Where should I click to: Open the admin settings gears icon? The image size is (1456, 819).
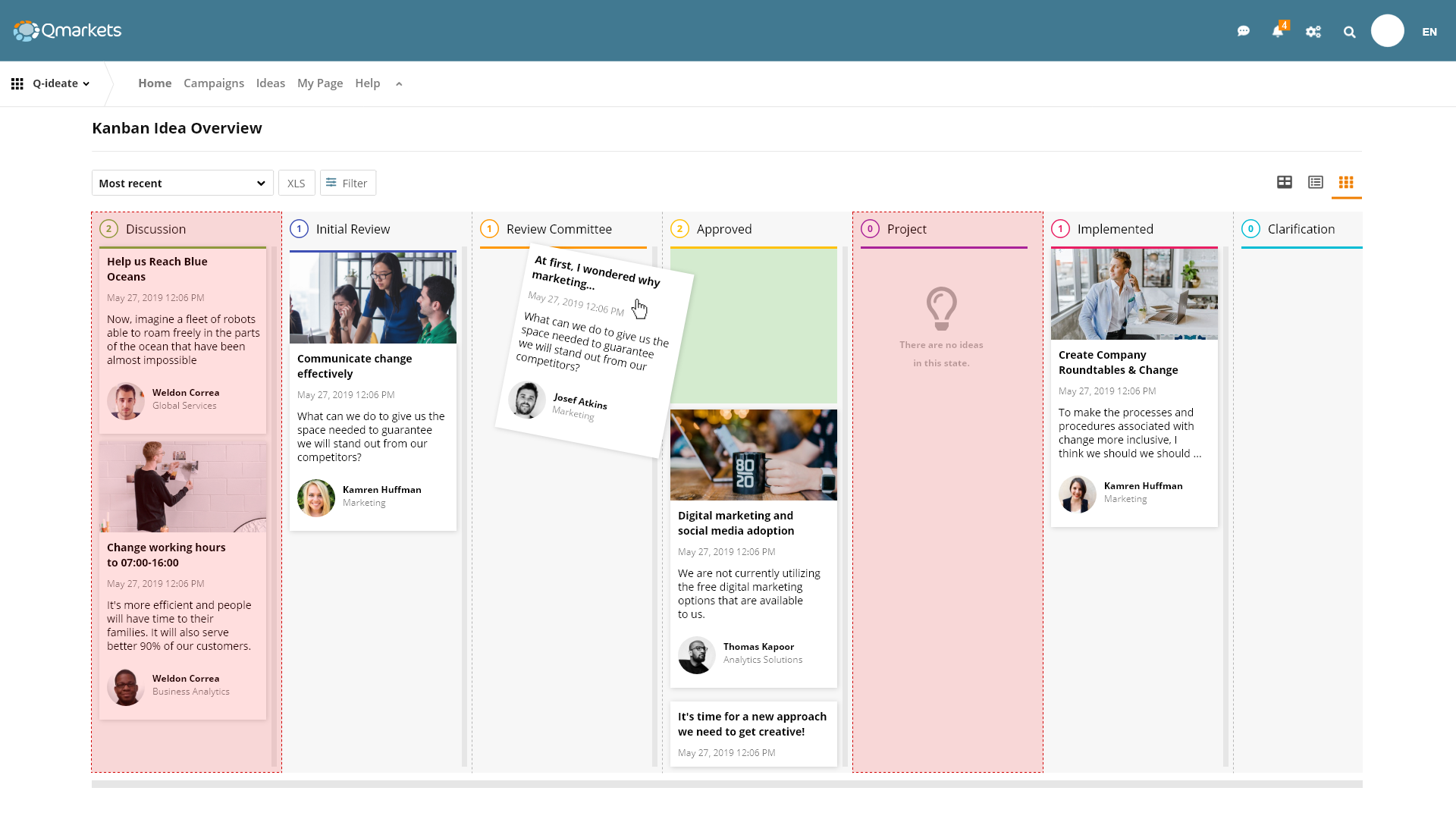1313,32
